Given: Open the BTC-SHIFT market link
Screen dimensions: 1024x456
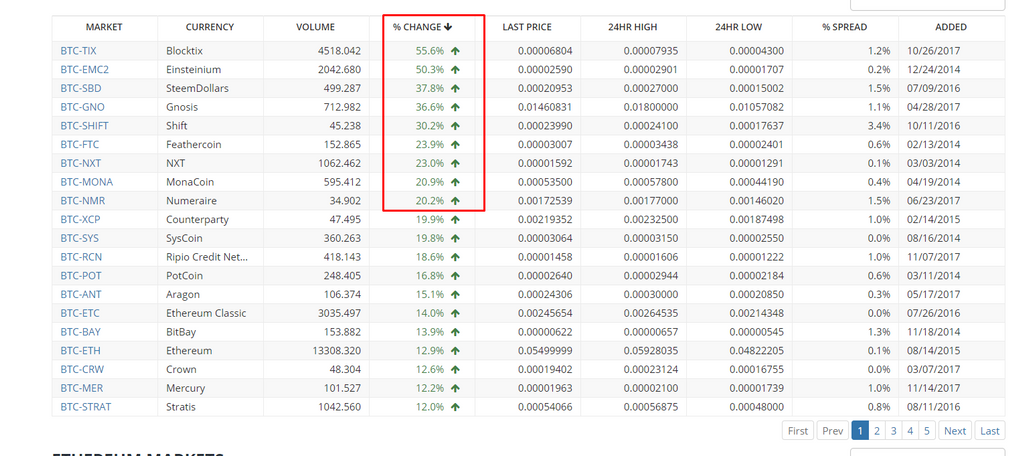Looking at the screenshot, I should (x=84, y=125).
